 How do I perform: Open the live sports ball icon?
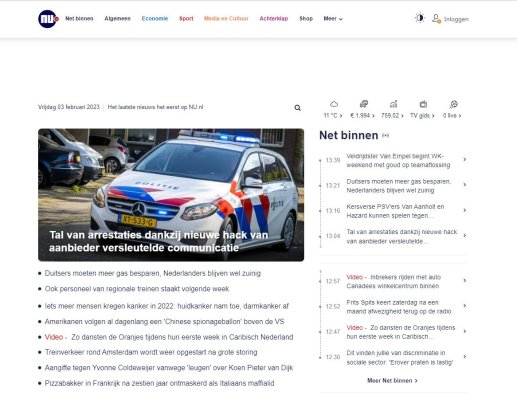click(453, 104)
